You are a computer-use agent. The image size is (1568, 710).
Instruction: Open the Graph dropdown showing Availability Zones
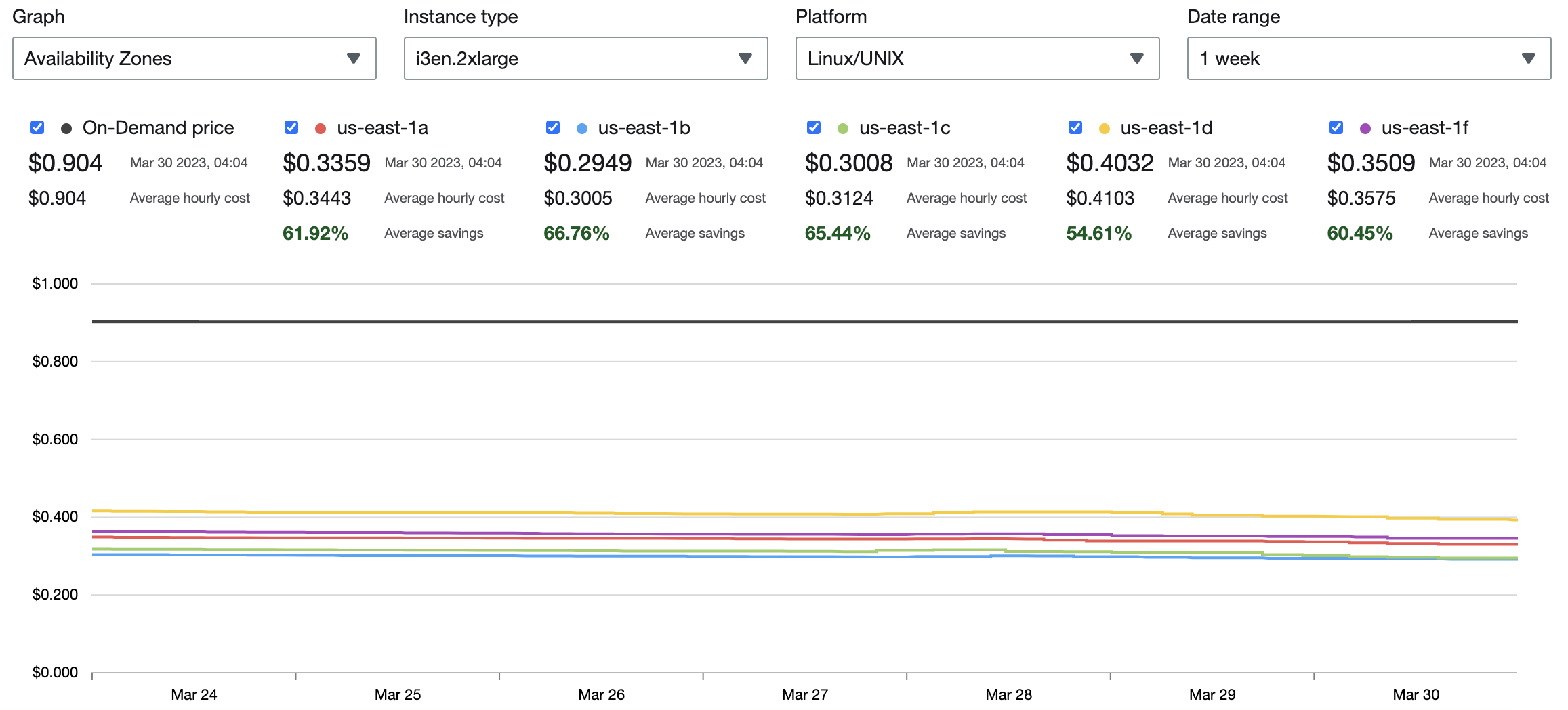(194, 59)
